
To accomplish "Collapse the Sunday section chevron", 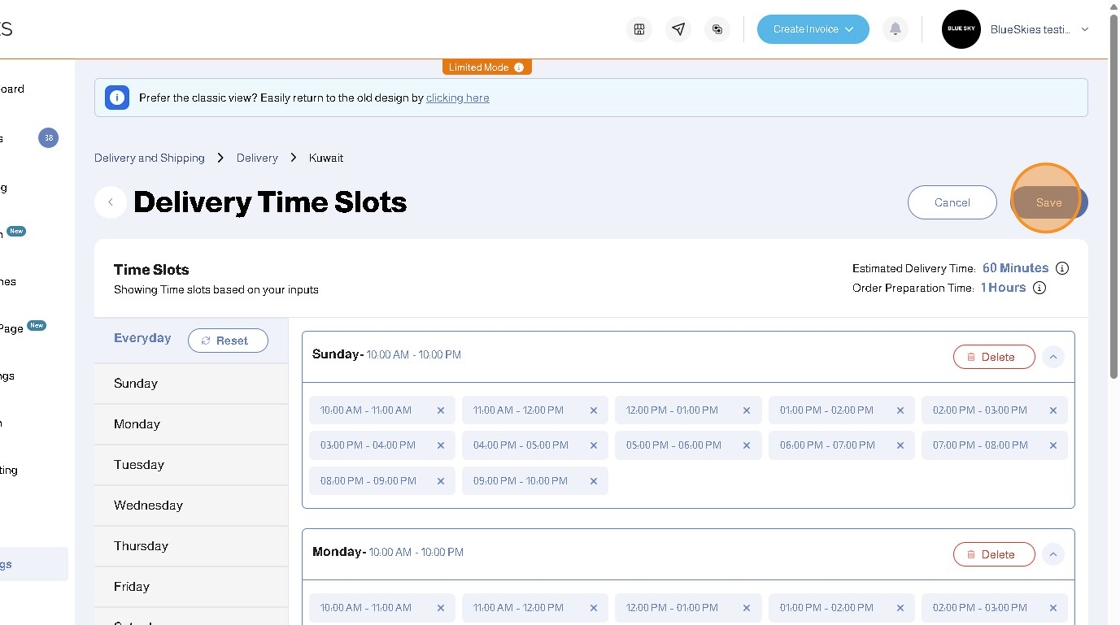I will pos(1053,357).
